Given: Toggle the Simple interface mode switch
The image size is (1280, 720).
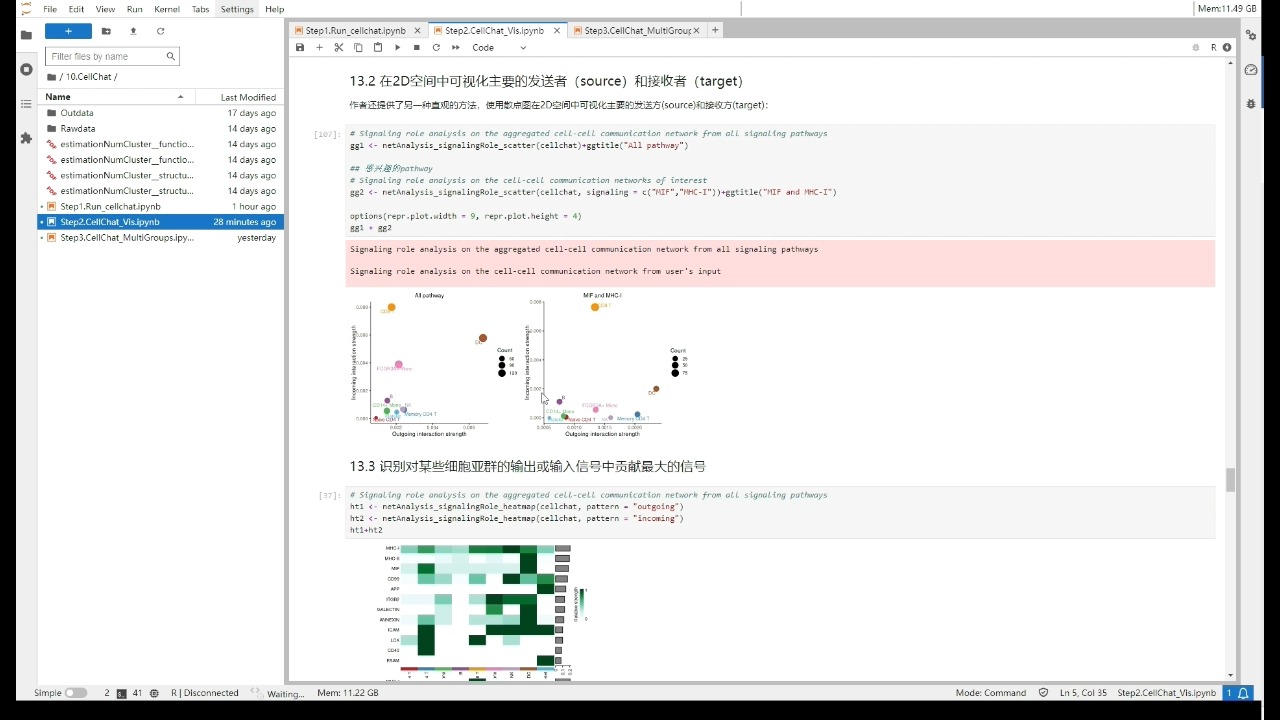Looking at the screenshot, I should [76, 693].
